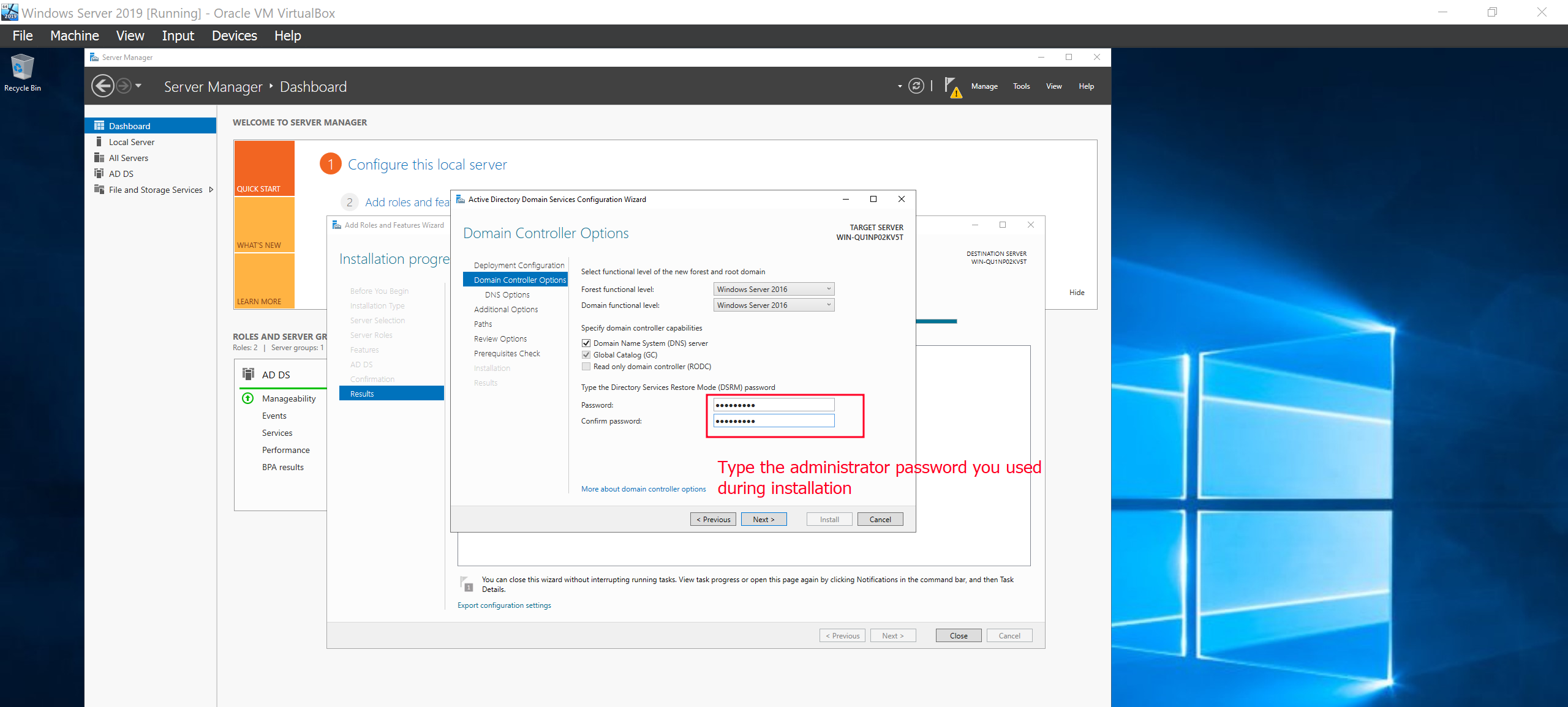Open the Forest functional level dropdown

point(774,289)
